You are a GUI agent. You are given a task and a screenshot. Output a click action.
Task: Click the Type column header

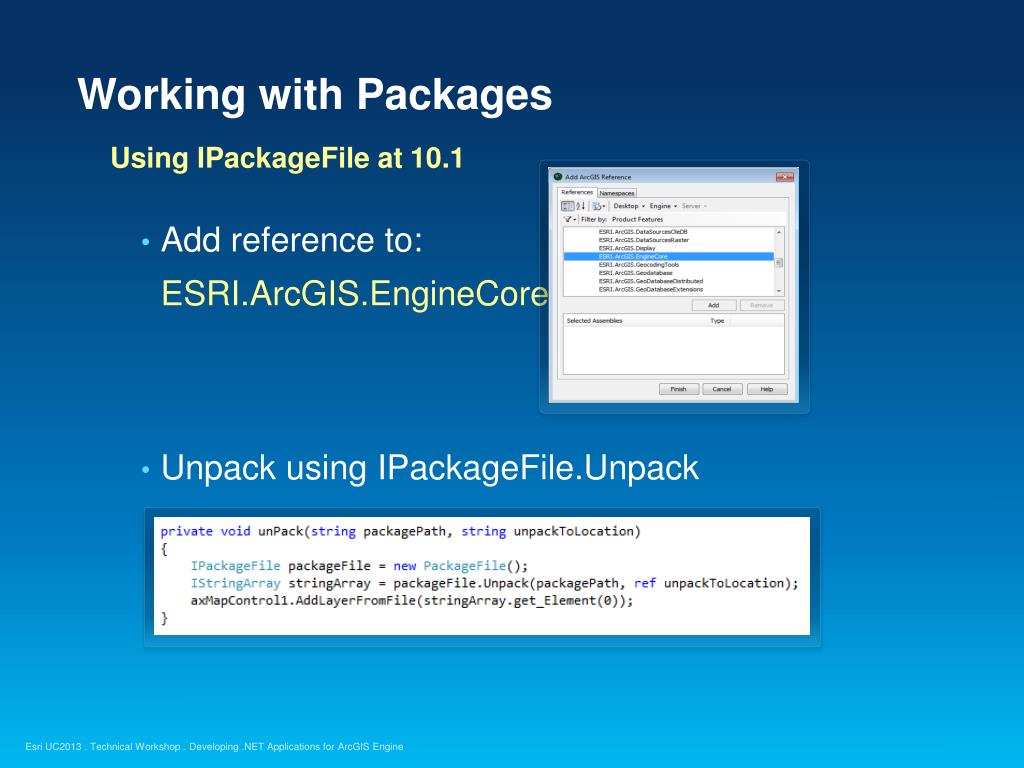pos(717,321)
